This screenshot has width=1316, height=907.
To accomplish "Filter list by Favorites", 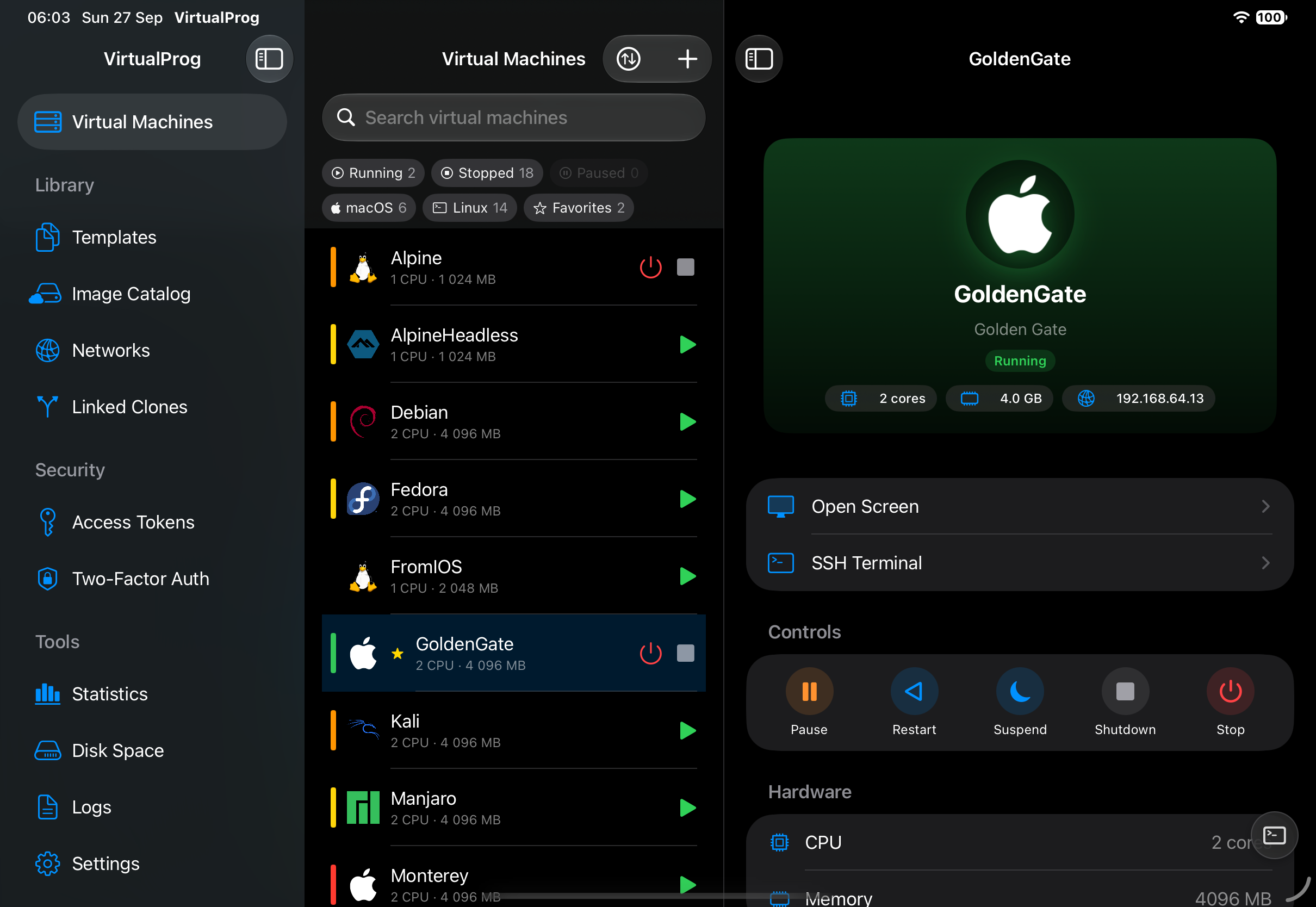I will (x=579, y=208).
